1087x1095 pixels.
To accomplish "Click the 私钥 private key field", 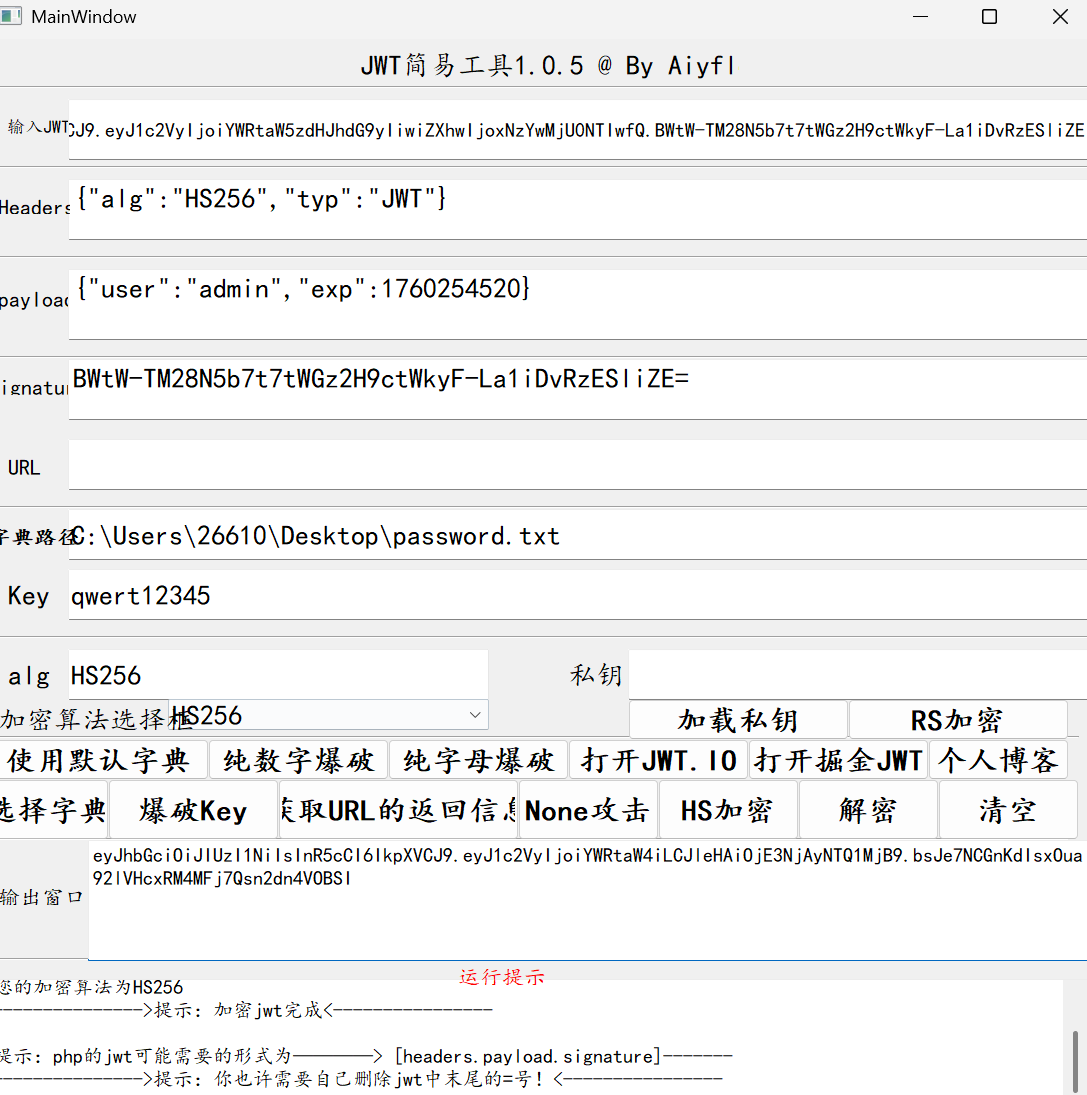I will pyautogui.click(x=856, y=676).
